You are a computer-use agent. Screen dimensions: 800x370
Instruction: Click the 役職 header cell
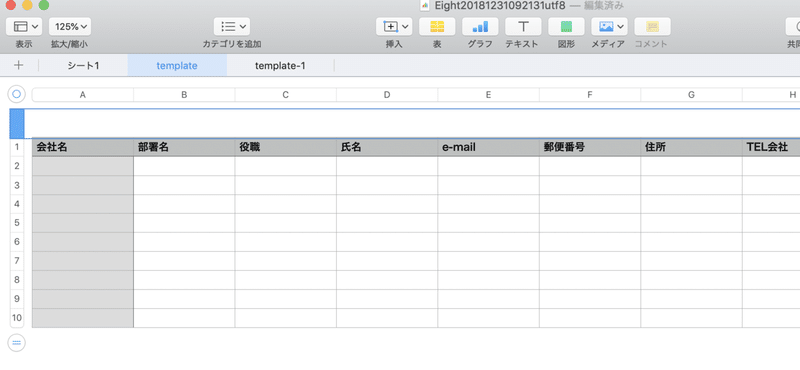(286, 147)
